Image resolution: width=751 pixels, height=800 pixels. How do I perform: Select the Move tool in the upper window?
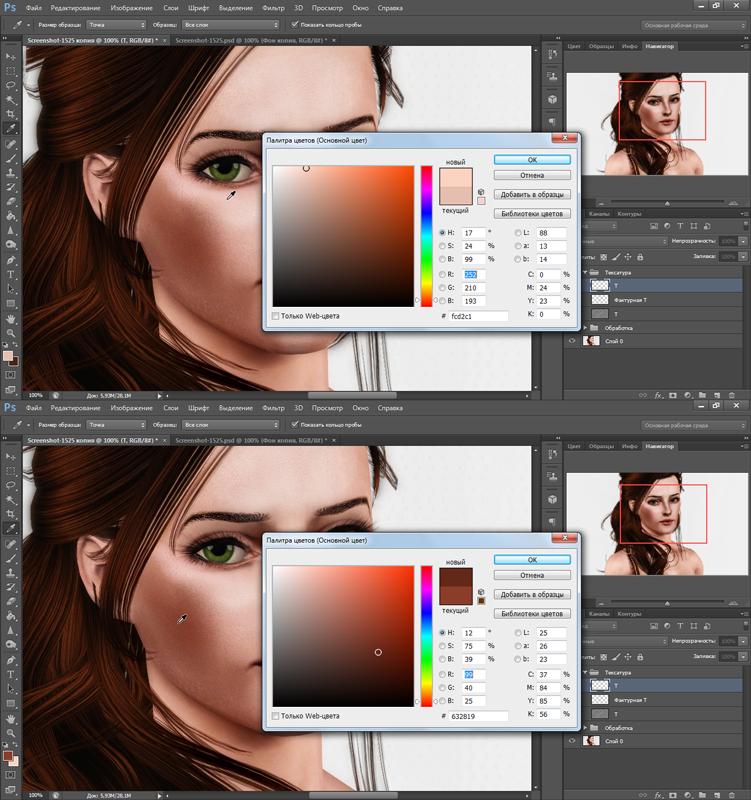11,56
